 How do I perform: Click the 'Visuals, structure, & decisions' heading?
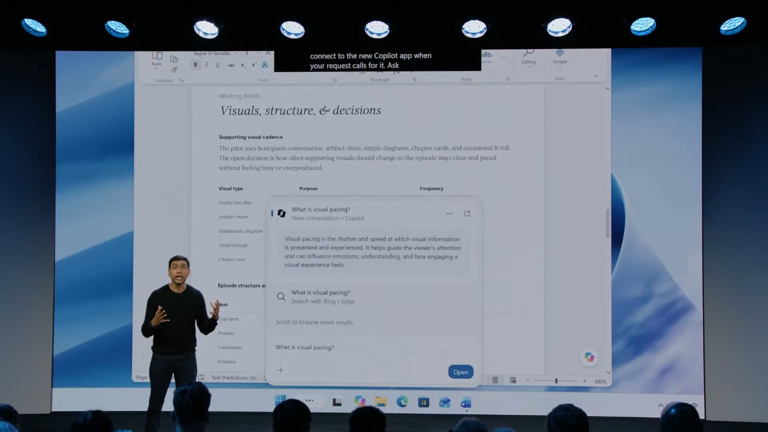[x=300, y=111]
